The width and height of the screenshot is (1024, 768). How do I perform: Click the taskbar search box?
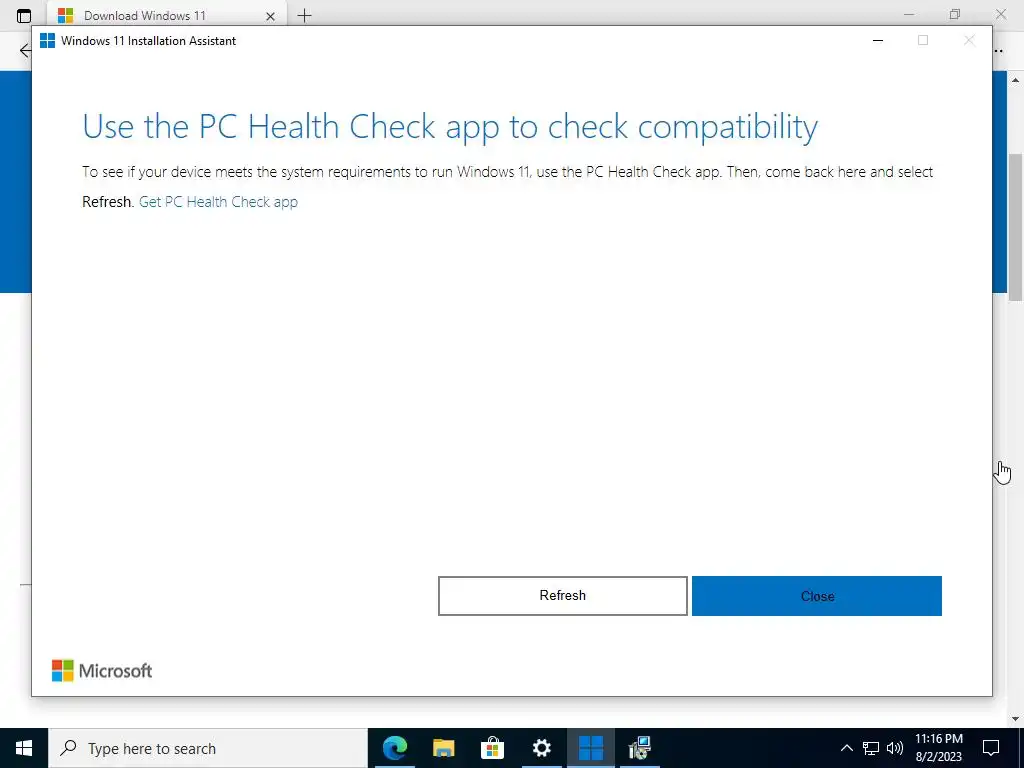pos(208,748)
